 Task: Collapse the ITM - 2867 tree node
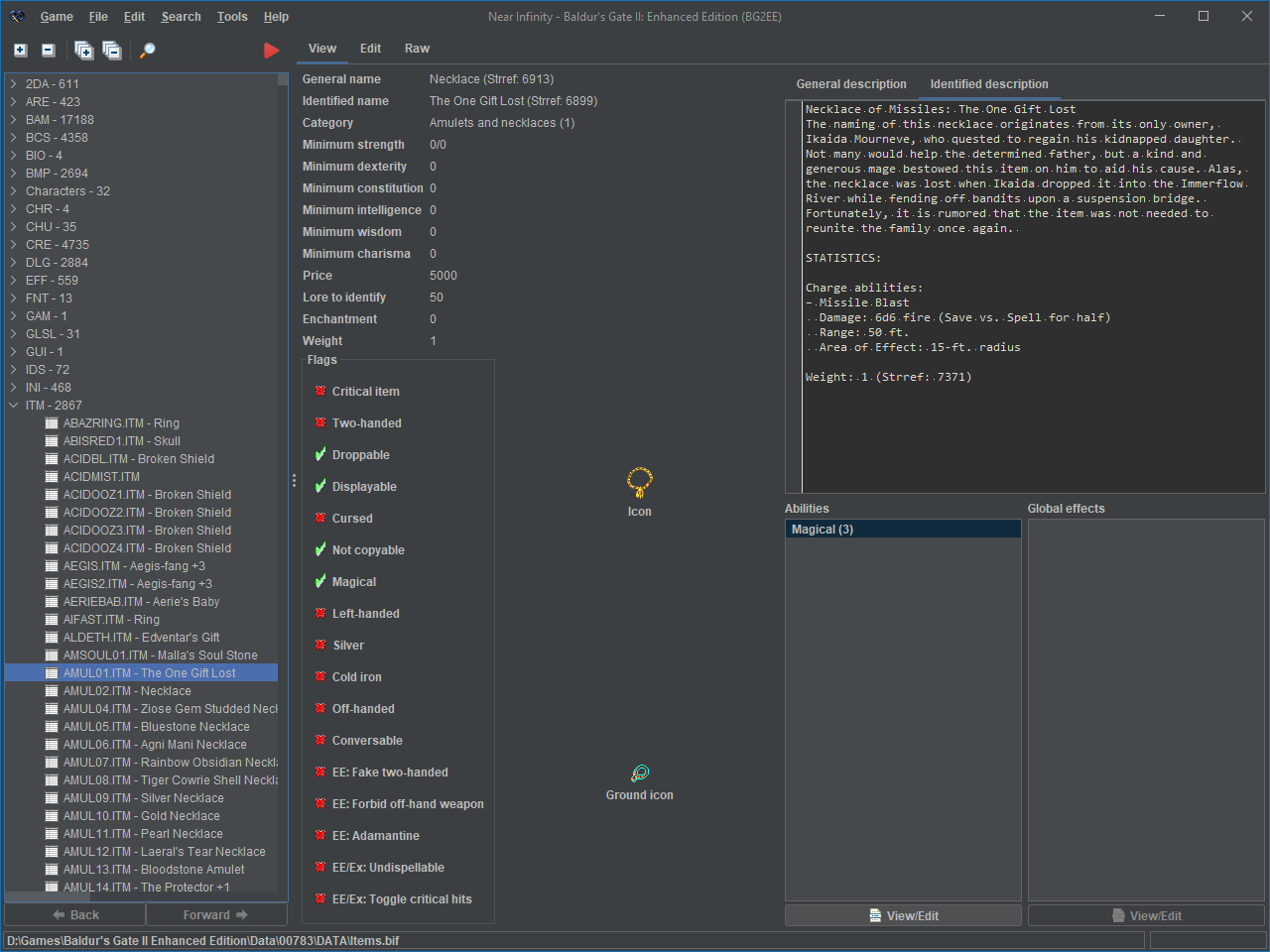(14, 406)
